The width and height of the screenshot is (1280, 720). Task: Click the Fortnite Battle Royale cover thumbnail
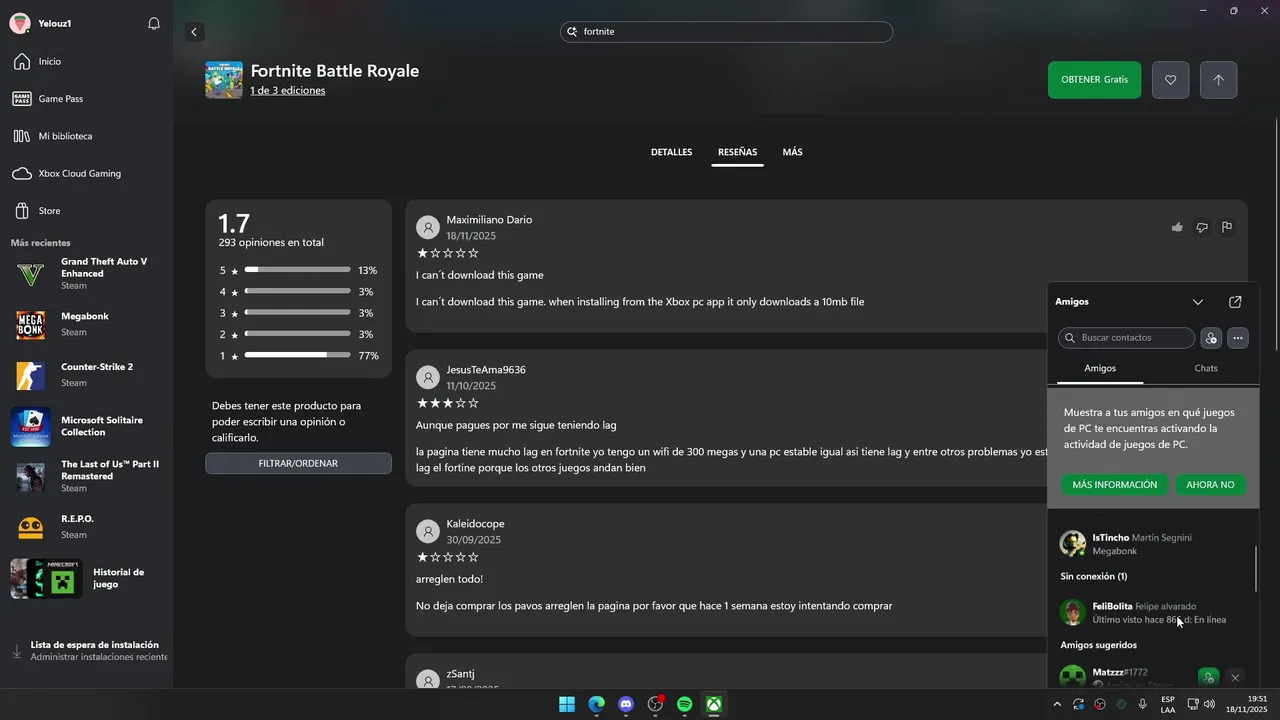tap(223, 80)
